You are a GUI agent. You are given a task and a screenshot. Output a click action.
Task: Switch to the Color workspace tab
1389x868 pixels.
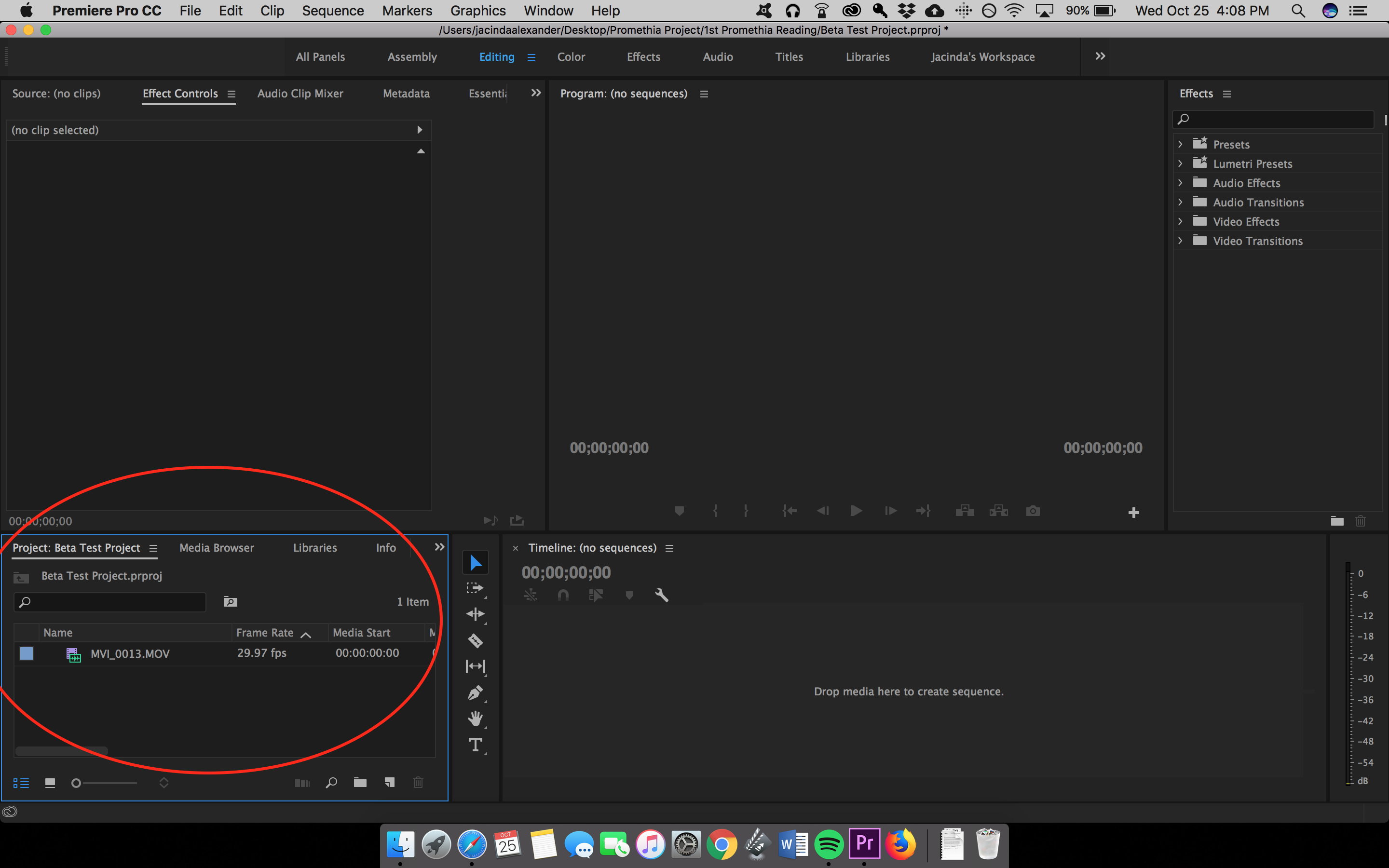click(x=570, y=56)
